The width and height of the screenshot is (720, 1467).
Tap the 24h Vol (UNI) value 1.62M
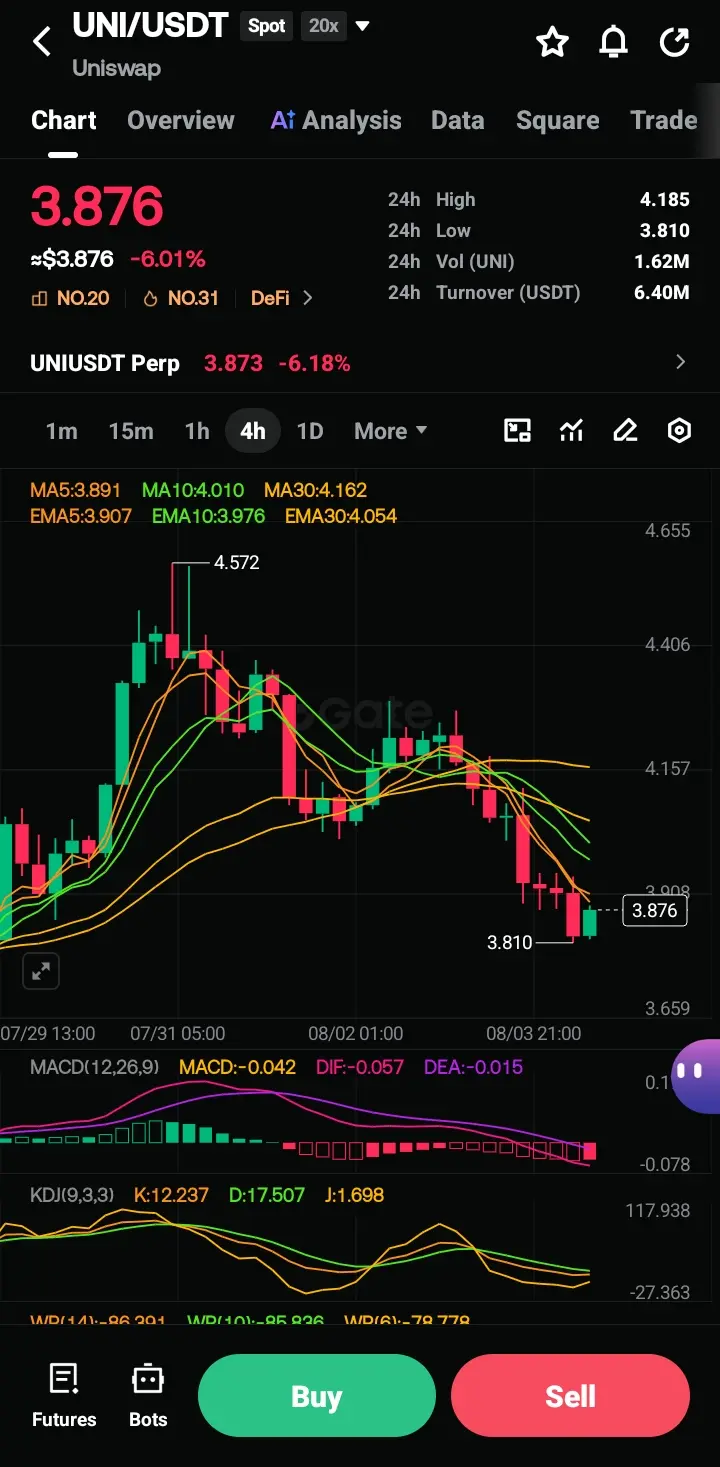pos(662,262)
